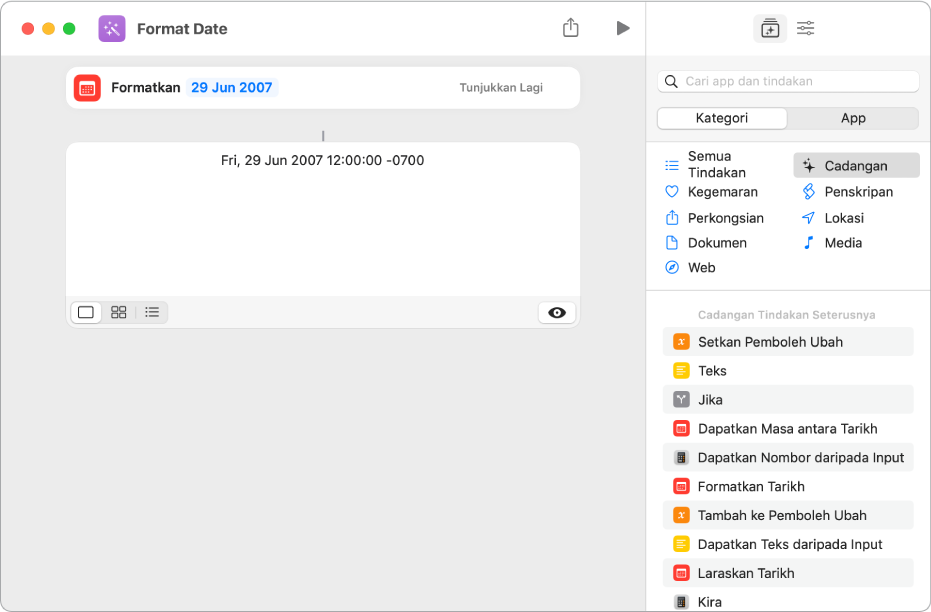This screenshot has height=612, width=931.
Task: Open the Penskripan category
Action: coord(858,192)
